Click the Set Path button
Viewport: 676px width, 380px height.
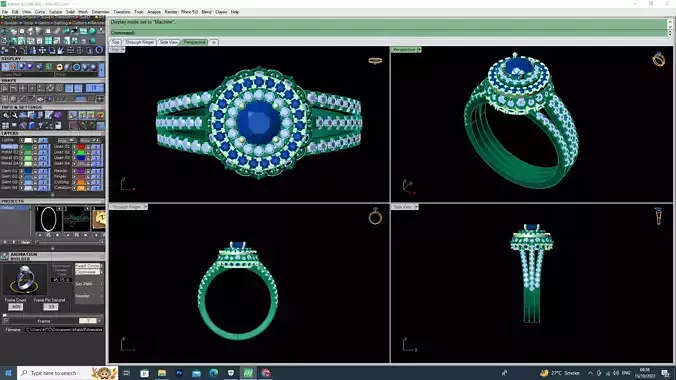tap(88, 284)
